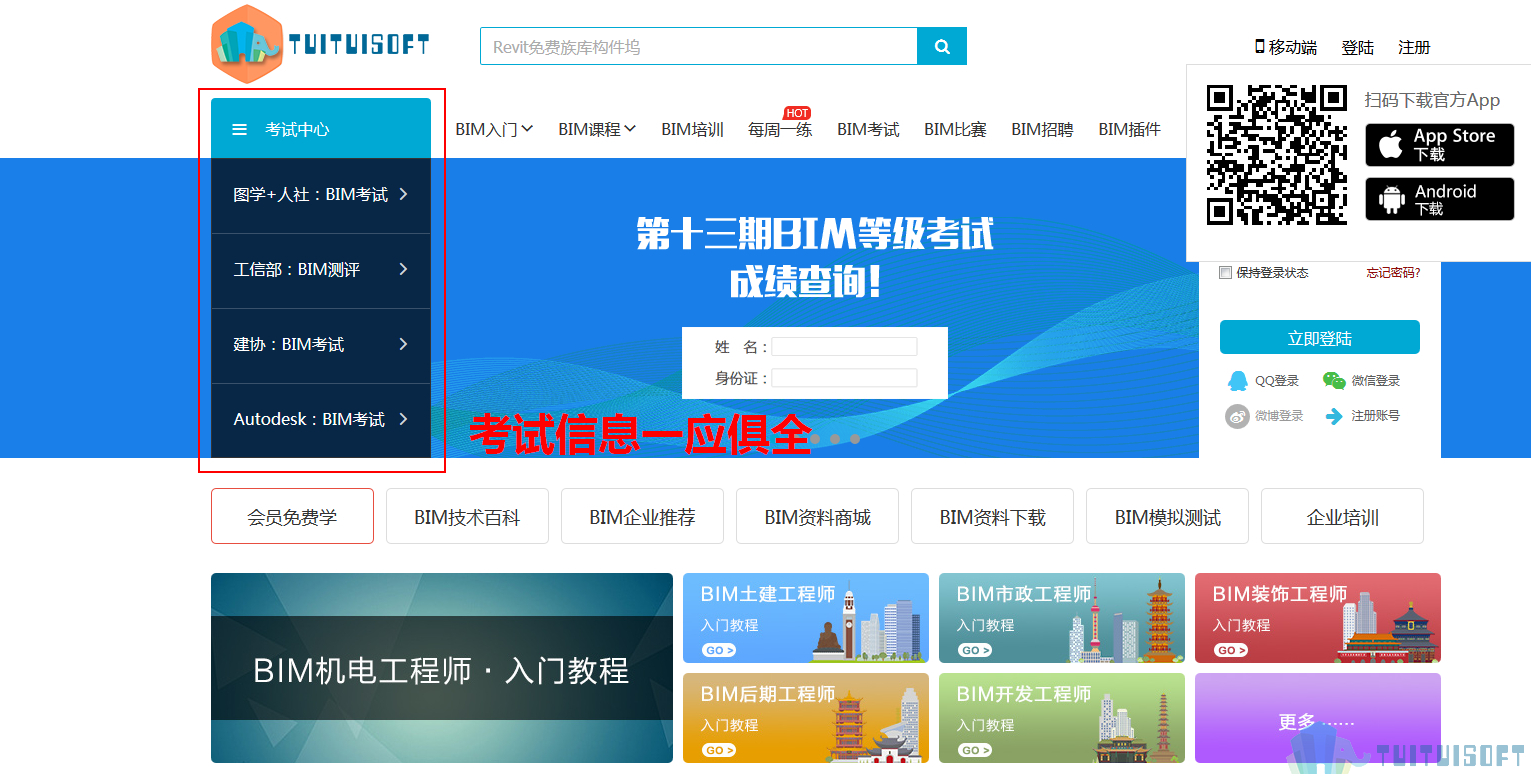1531x777 pixels.
Task: Expand Autodesk：BIM考试 submenu
Action: click(321, 420)
